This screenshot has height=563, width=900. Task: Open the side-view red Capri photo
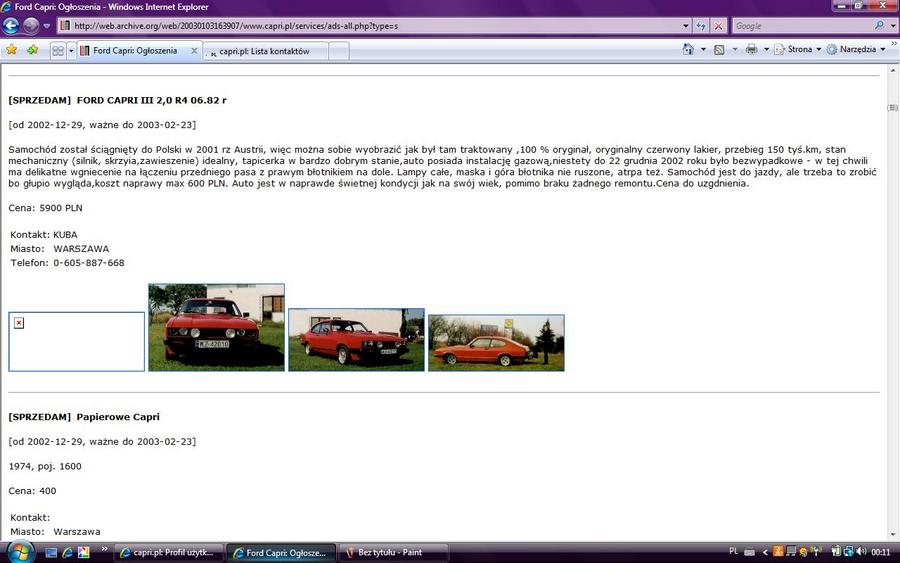tap(496, 343)
